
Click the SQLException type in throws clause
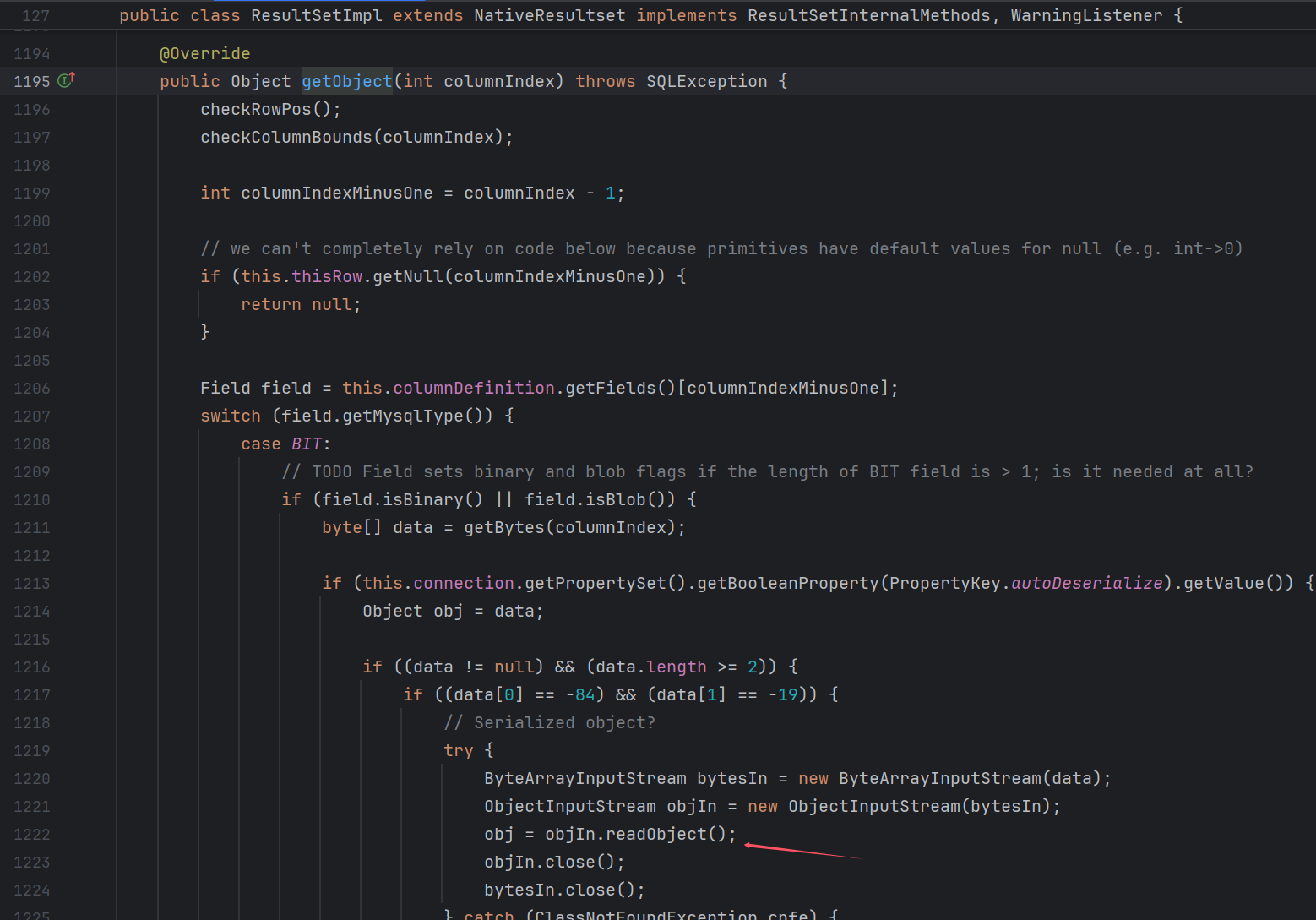706,81
